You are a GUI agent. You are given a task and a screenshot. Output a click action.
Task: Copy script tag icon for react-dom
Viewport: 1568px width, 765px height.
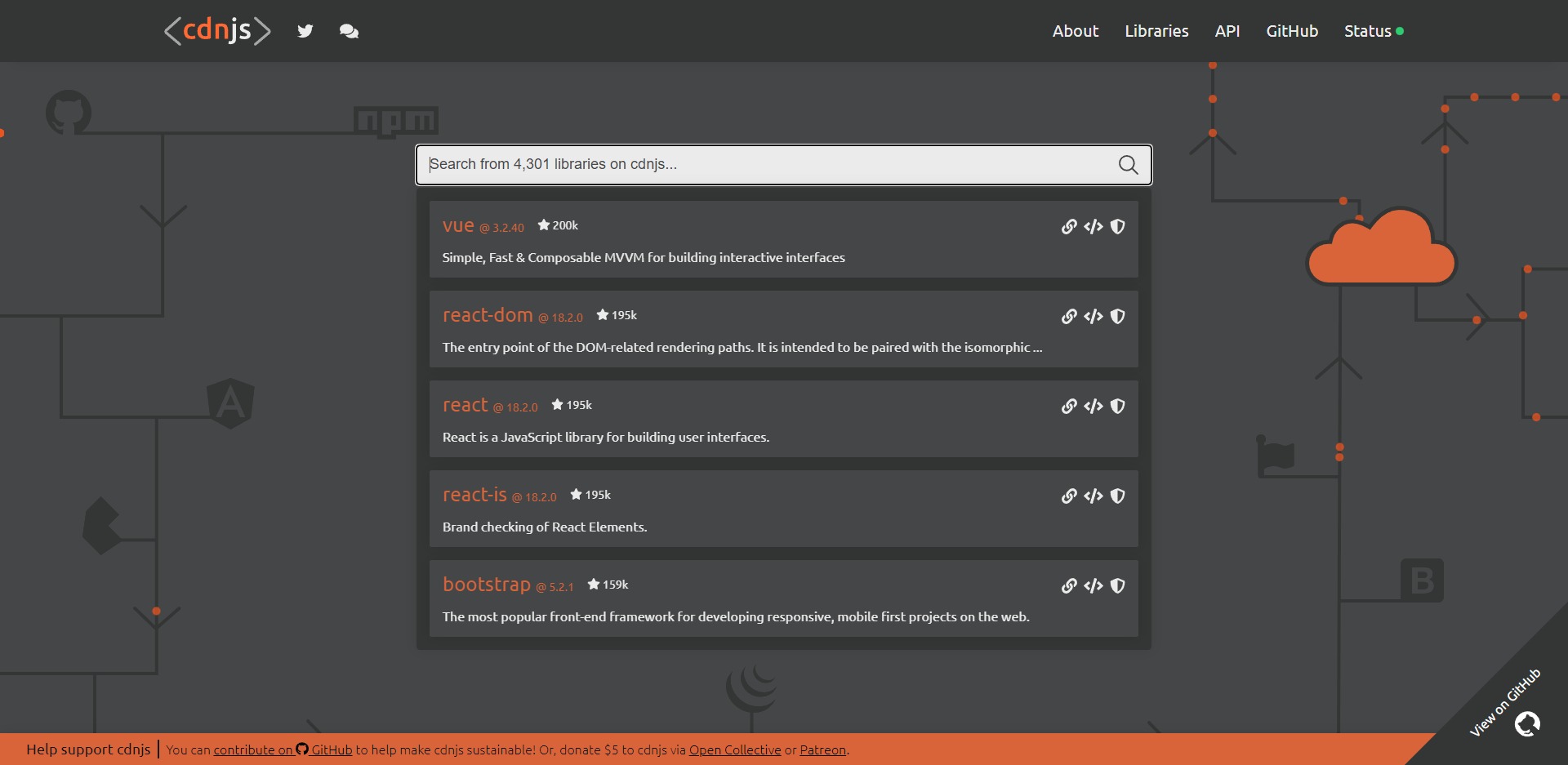point(1094,317)
